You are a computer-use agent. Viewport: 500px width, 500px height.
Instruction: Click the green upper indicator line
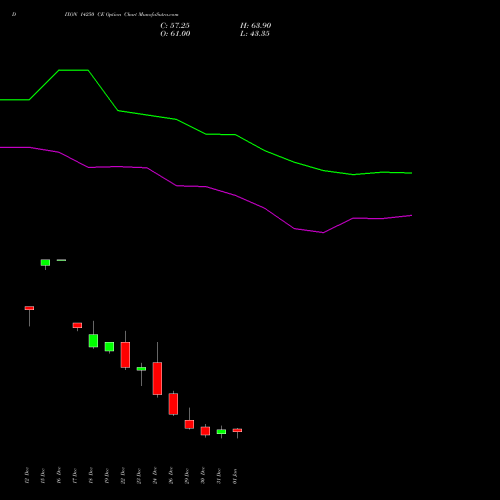click(206, 134)
